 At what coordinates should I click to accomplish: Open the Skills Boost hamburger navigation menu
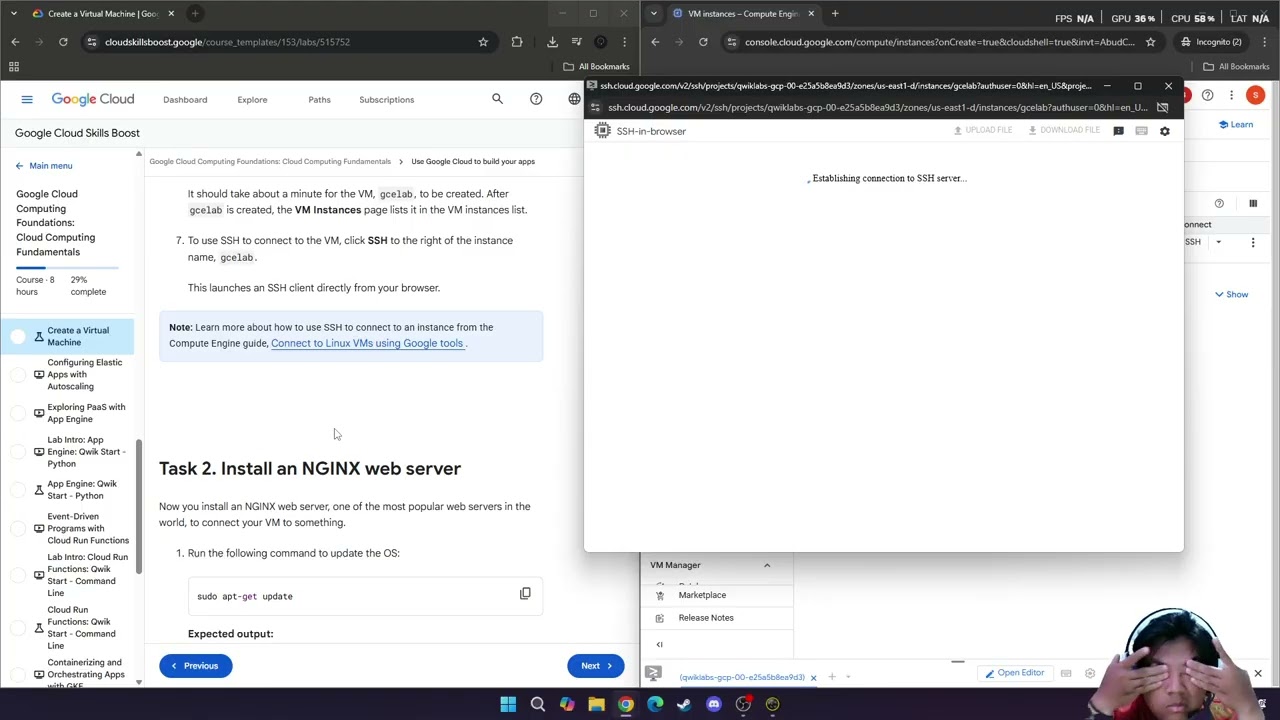coord(27,99)
